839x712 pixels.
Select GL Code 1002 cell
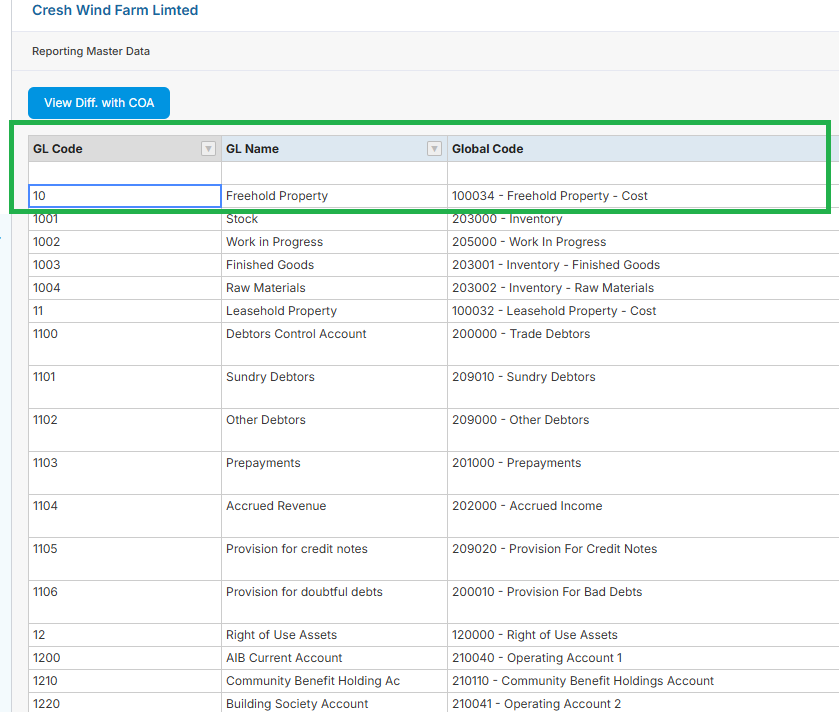125,242
